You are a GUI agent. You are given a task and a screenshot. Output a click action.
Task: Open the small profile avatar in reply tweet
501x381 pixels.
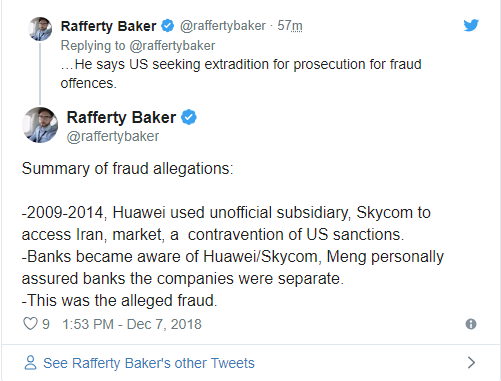click(x=40, y=29)
